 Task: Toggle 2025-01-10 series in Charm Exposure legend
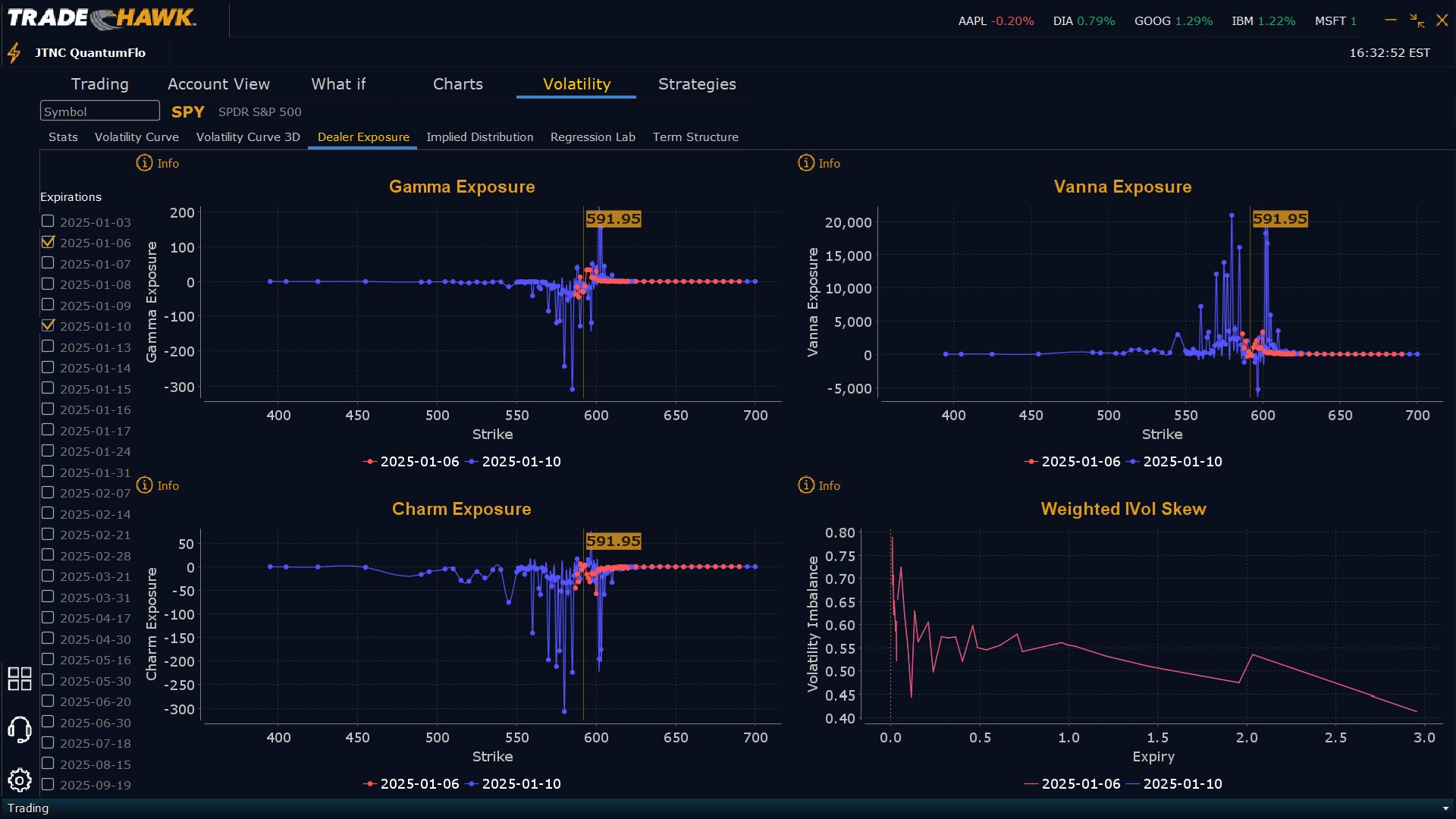(x=513, y=784)
